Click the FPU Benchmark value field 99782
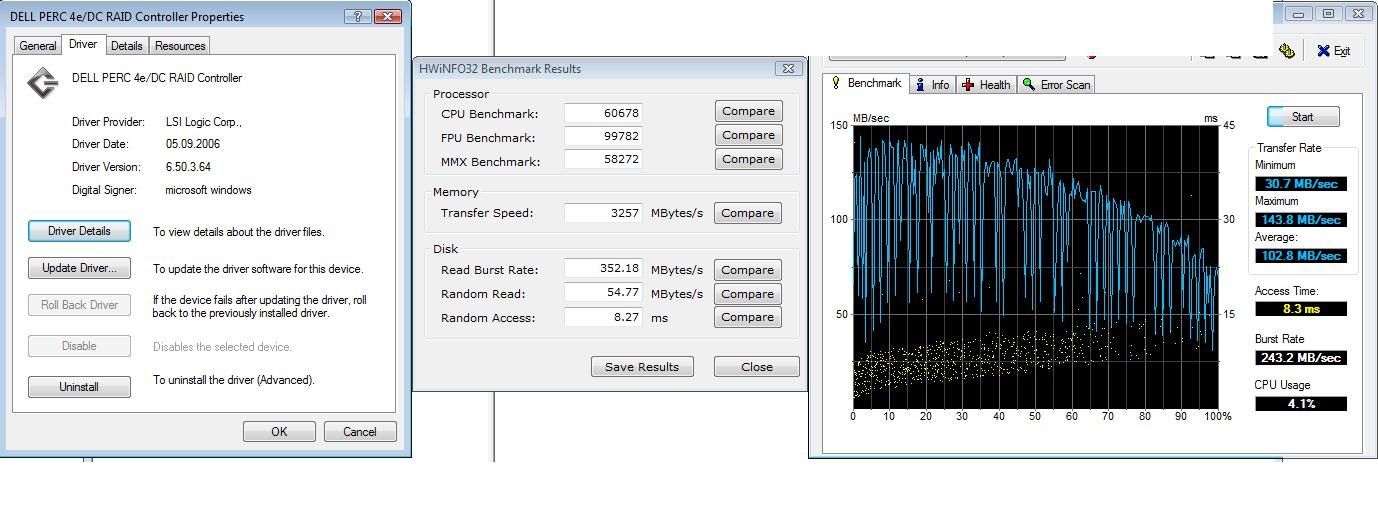 click(x=603, y=136)
